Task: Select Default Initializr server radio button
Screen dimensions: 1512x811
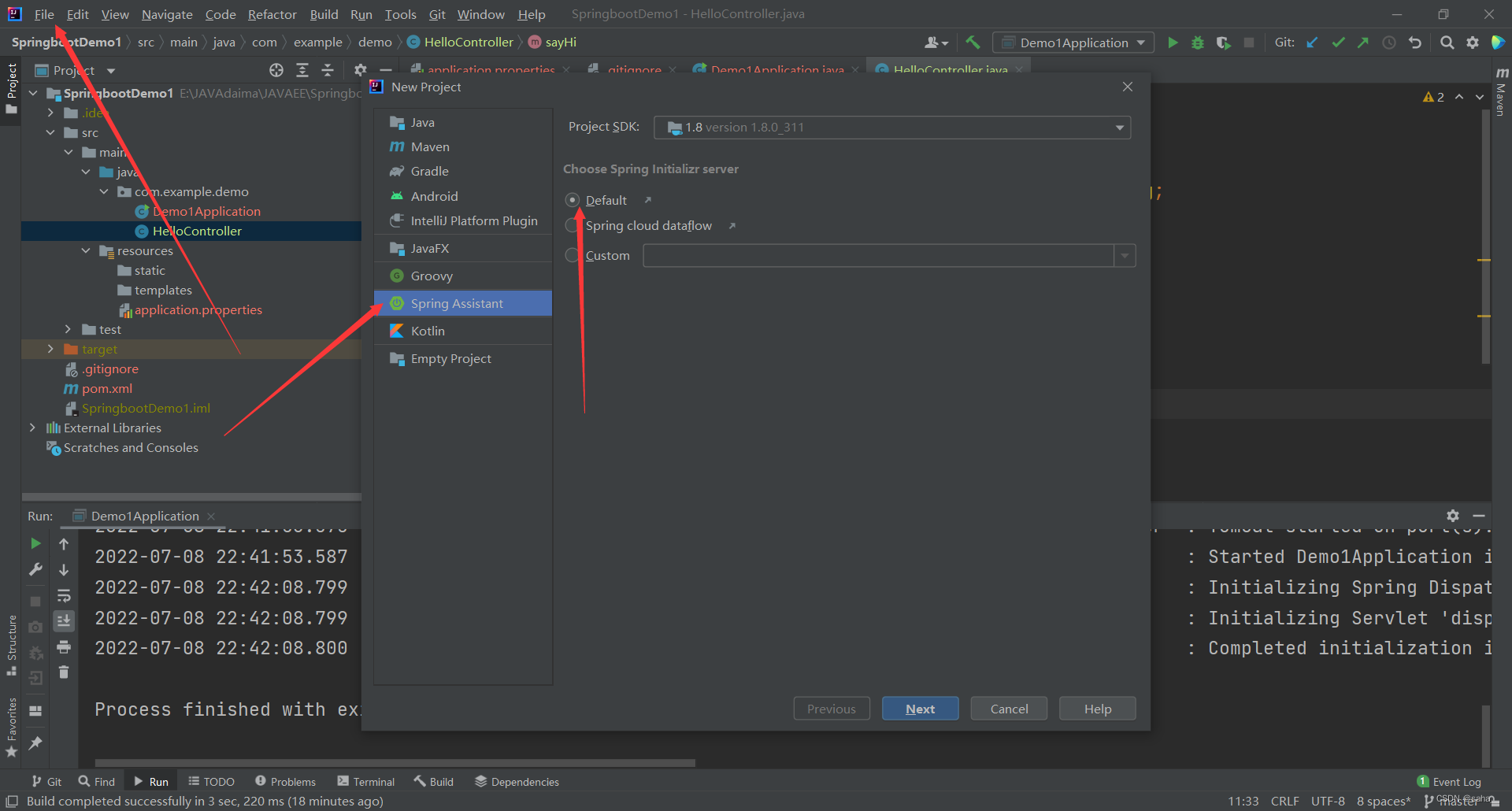Action: coord(573,200)
